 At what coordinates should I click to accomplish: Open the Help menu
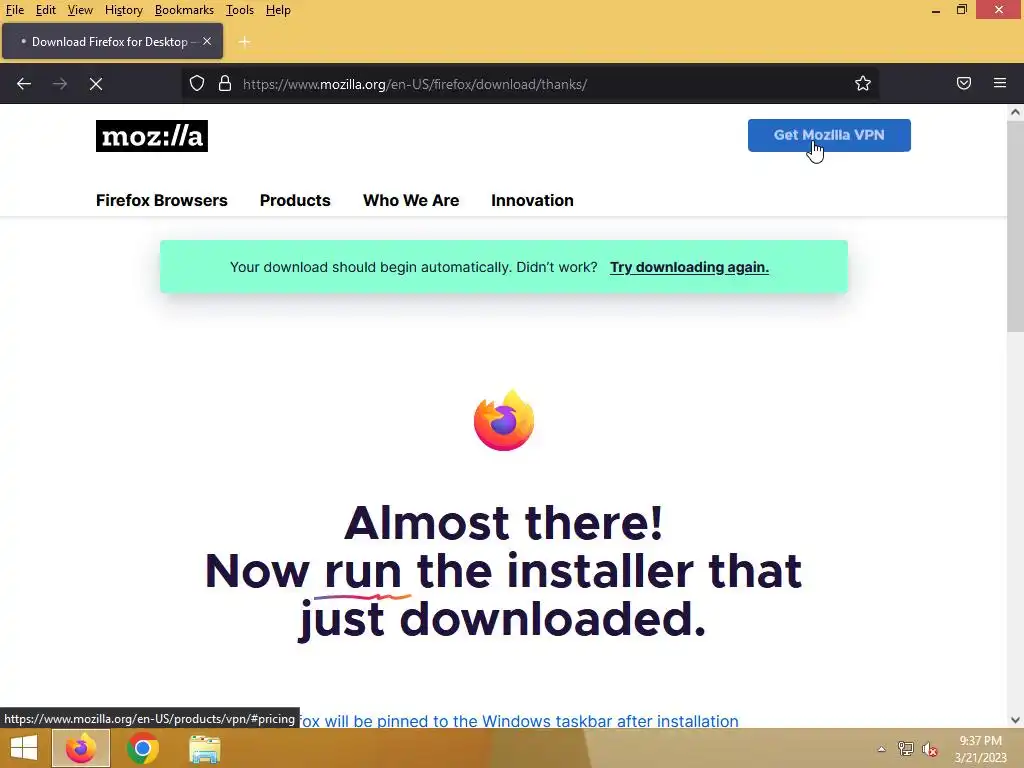pyautogui.click(x=278, y=10)
